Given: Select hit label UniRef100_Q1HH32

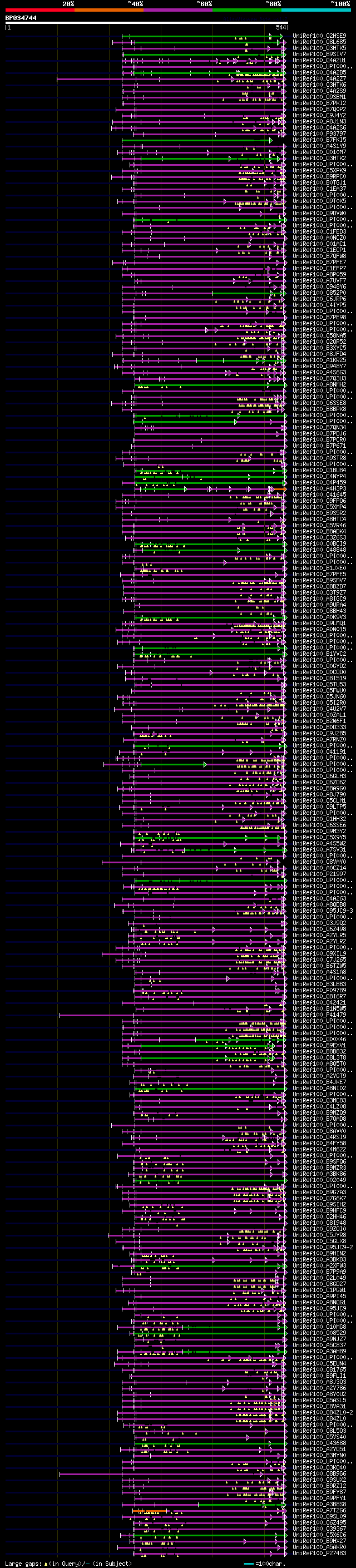Looking at the screenshot, I should coord(319,819).
